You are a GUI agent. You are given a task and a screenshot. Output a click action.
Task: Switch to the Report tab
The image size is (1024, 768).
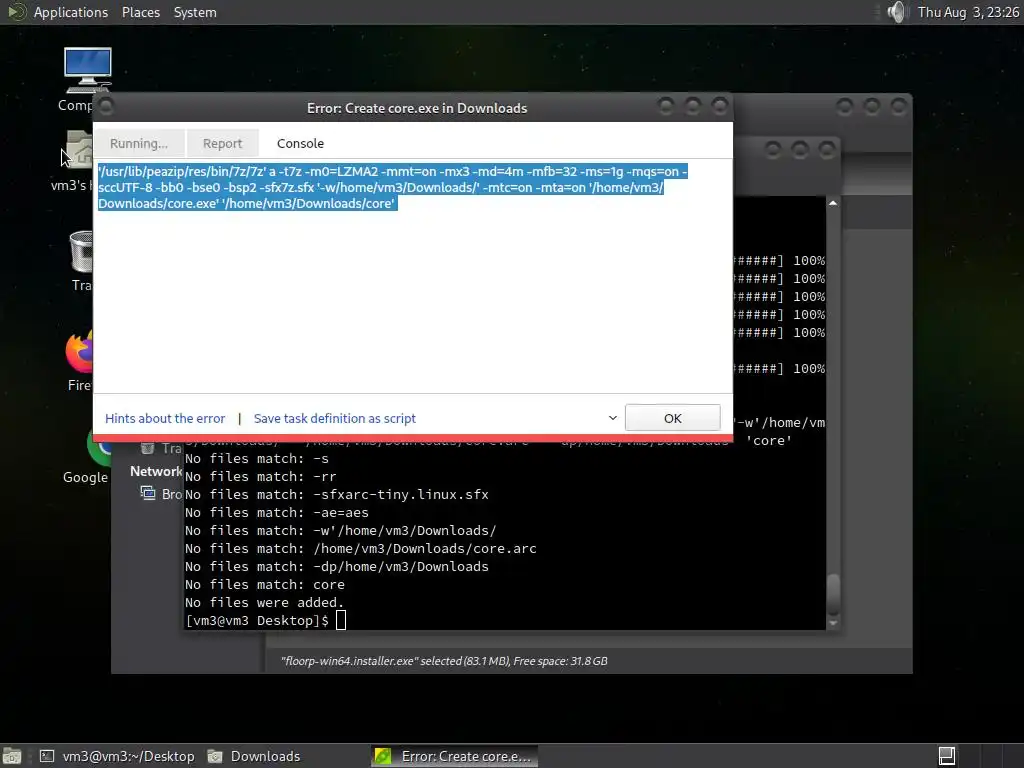pyautogui.click(x=222, y=143)
